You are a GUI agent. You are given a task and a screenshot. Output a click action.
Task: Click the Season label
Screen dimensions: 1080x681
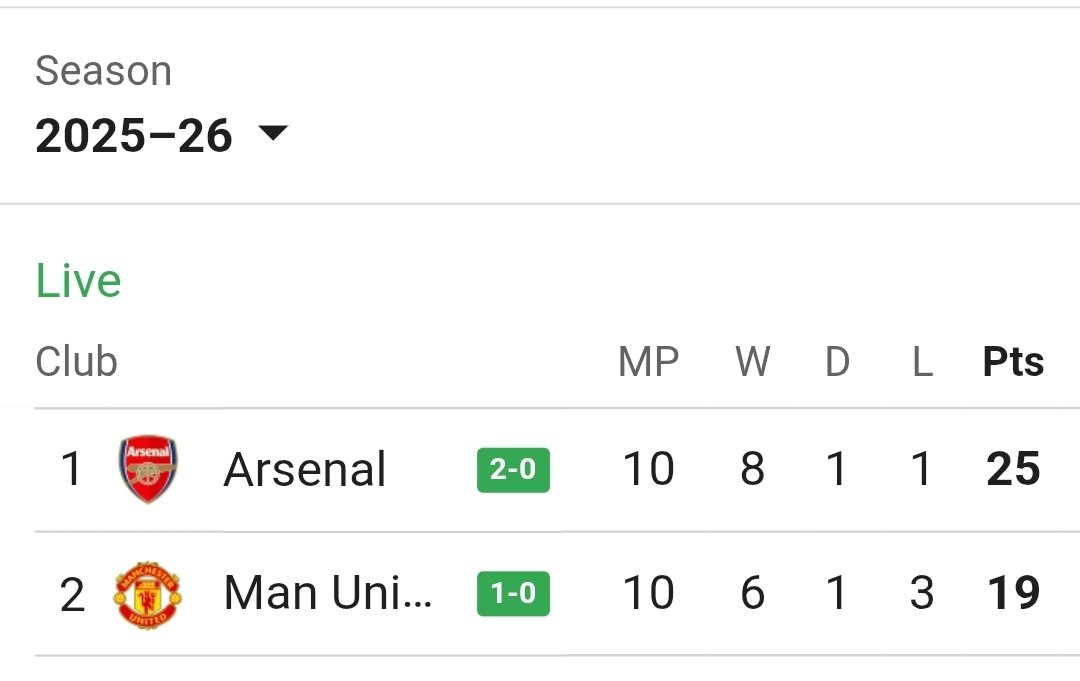(103, 71)
